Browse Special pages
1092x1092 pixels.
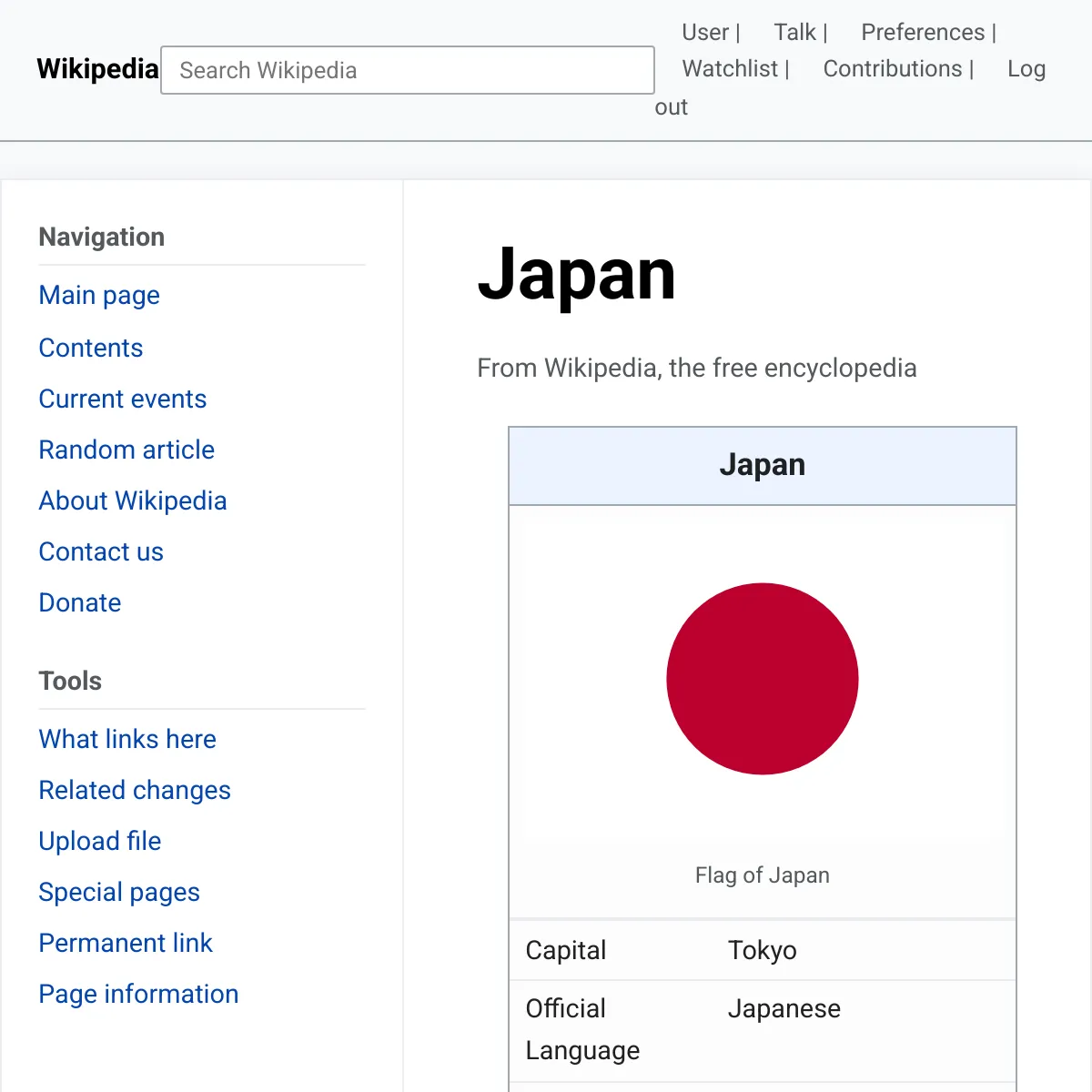[119, 892]
